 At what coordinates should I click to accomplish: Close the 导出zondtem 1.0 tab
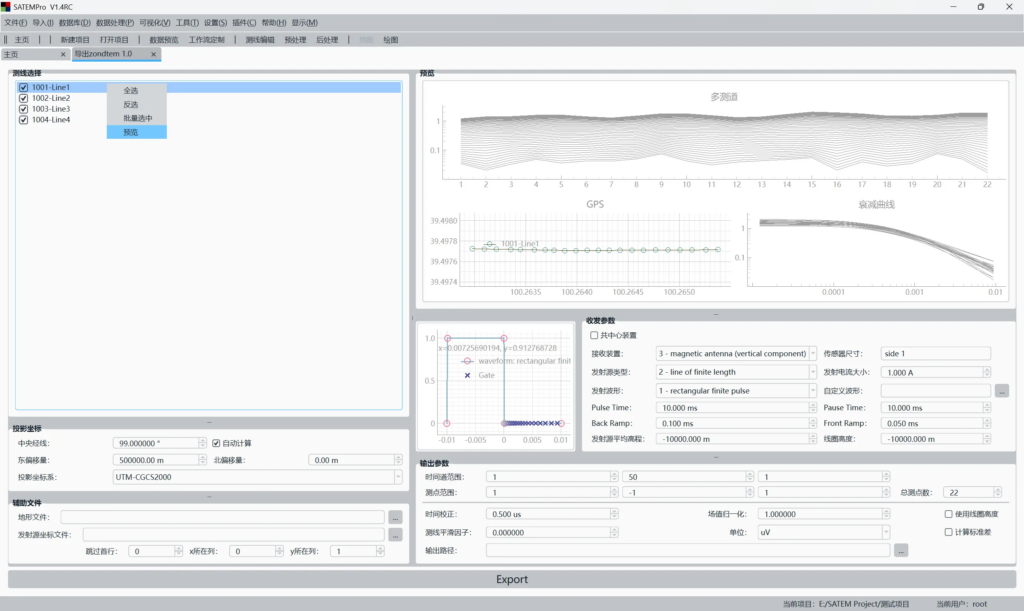point(153,54)
